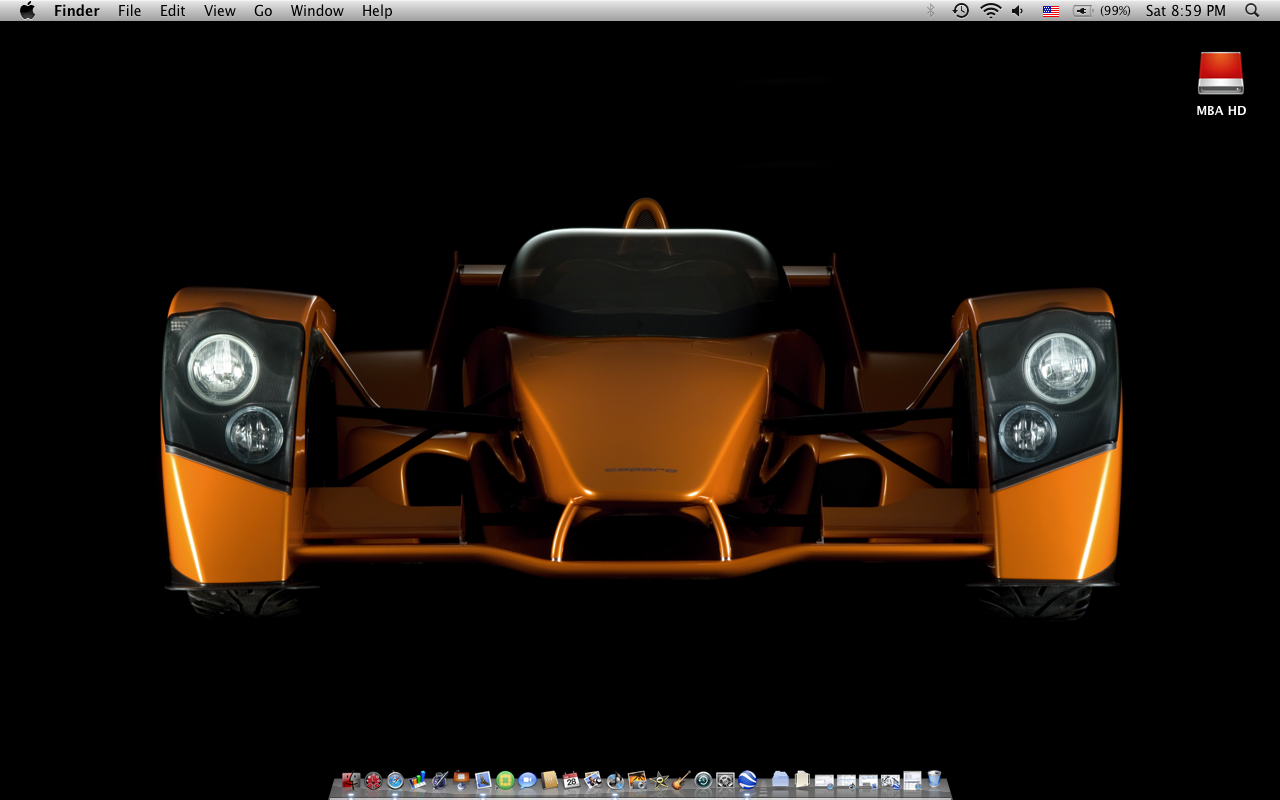Viewport: 1280px width, 800px height.
Task: Open the US flag input menu
Action: tap(1051, 11)
